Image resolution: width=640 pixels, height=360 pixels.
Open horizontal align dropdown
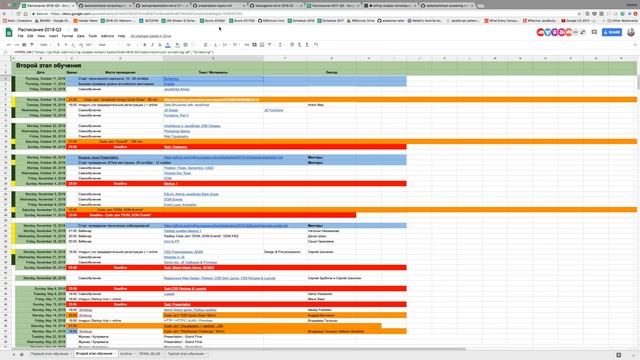(x=206, y=45)
